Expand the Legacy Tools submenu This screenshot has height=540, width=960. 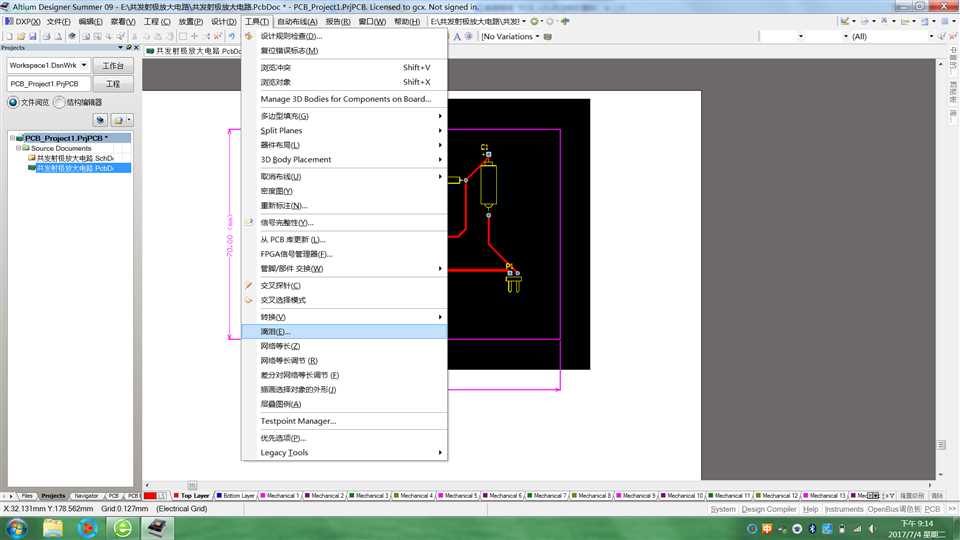coord(345,452)
